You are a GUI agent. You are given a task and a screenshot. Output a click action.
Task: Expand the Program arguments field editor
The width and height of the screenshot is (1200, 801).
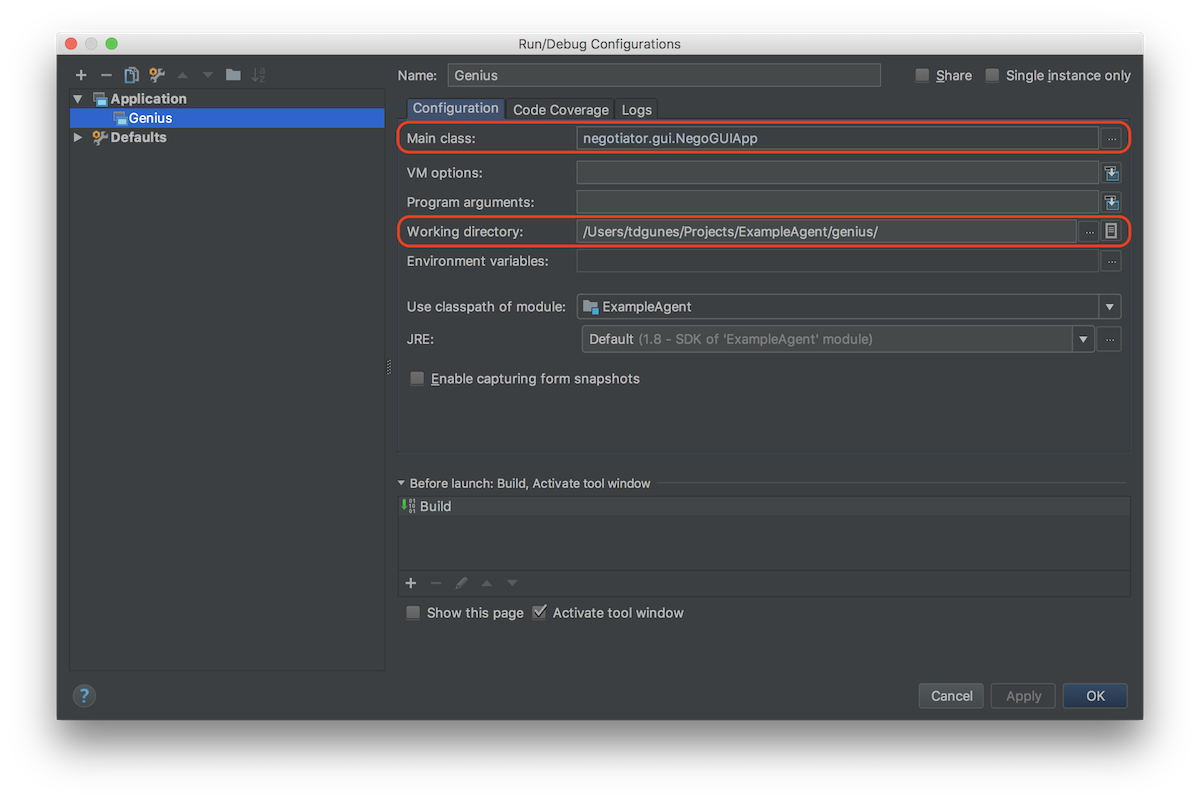coord(1111,202)
